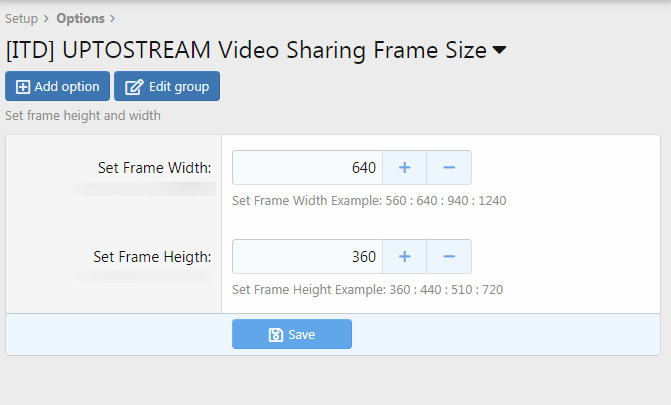Click the pencil icon on Edit group
Viewport: 671px width, 405px height.
pyautogui.click(x=133, y=87)
